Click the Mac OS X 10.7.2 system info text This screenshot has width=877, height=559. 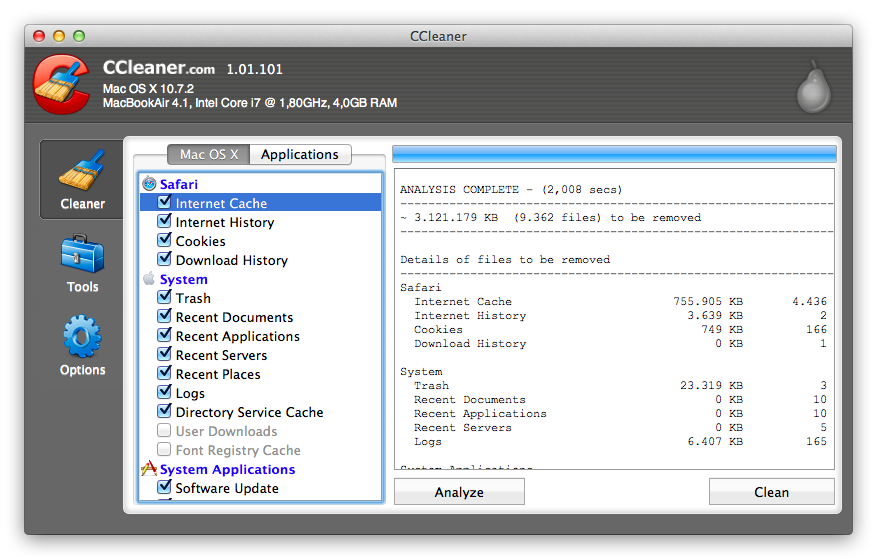point(148,89)
